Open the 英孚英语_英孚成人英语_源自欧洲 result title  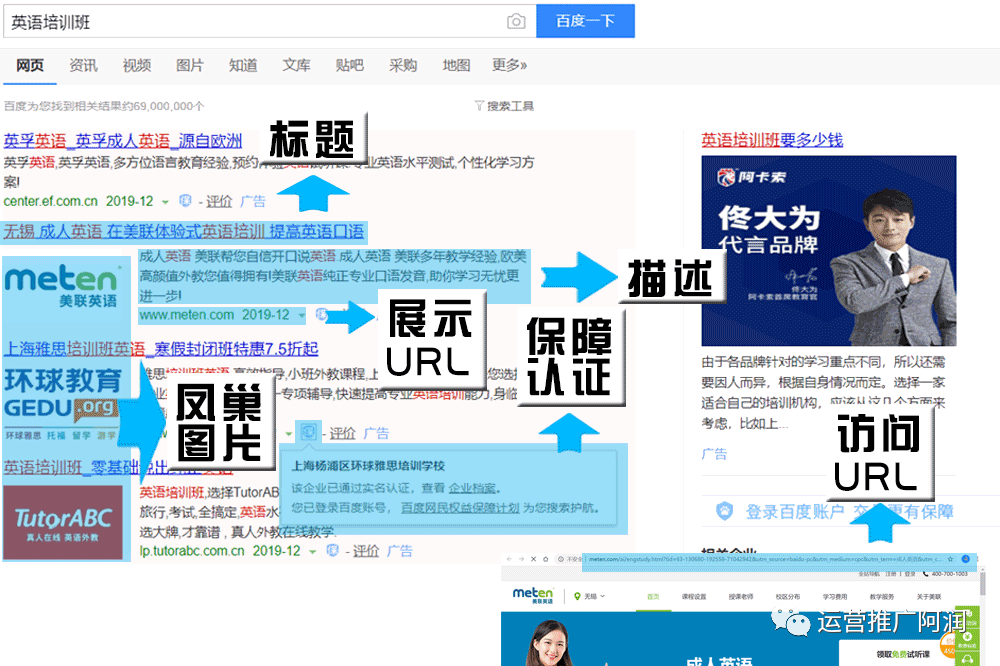[x=122, y=140]
